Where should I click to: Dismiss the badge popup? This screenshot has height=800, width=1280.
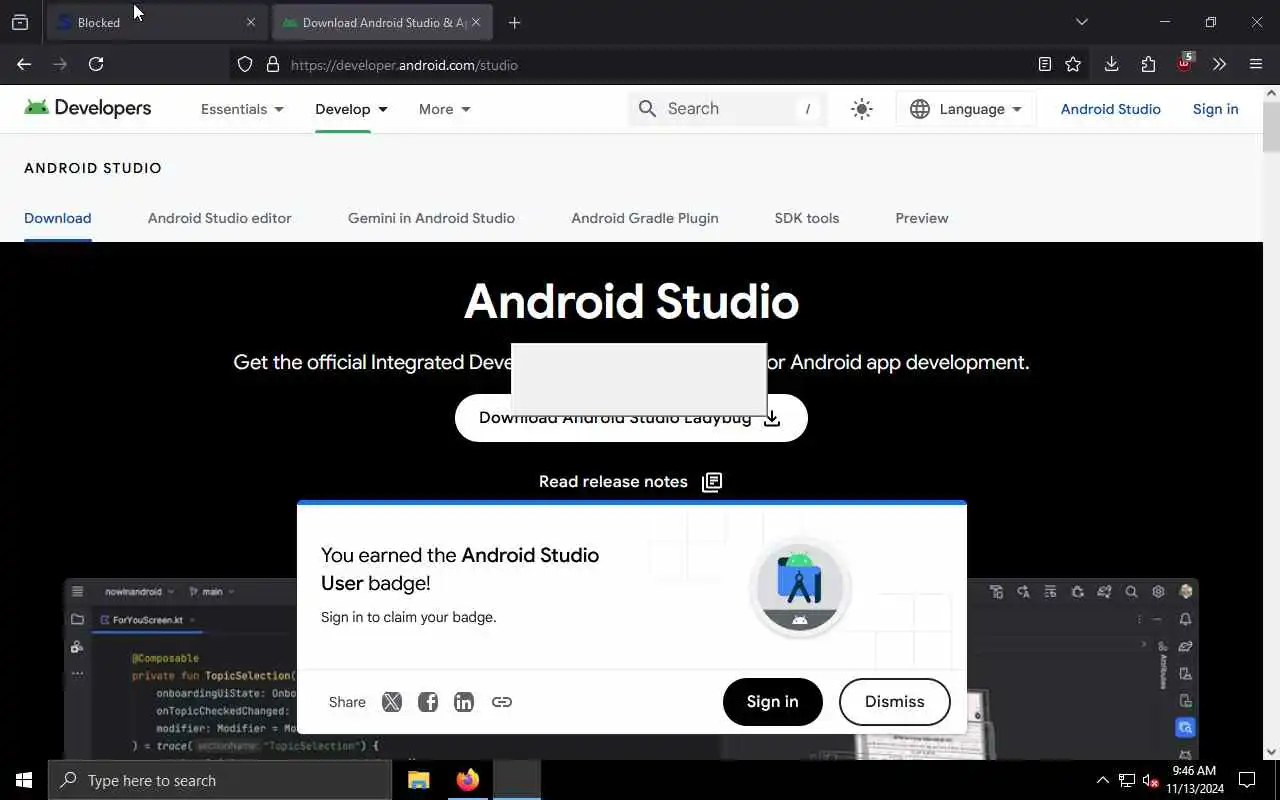tap(895, 702)
